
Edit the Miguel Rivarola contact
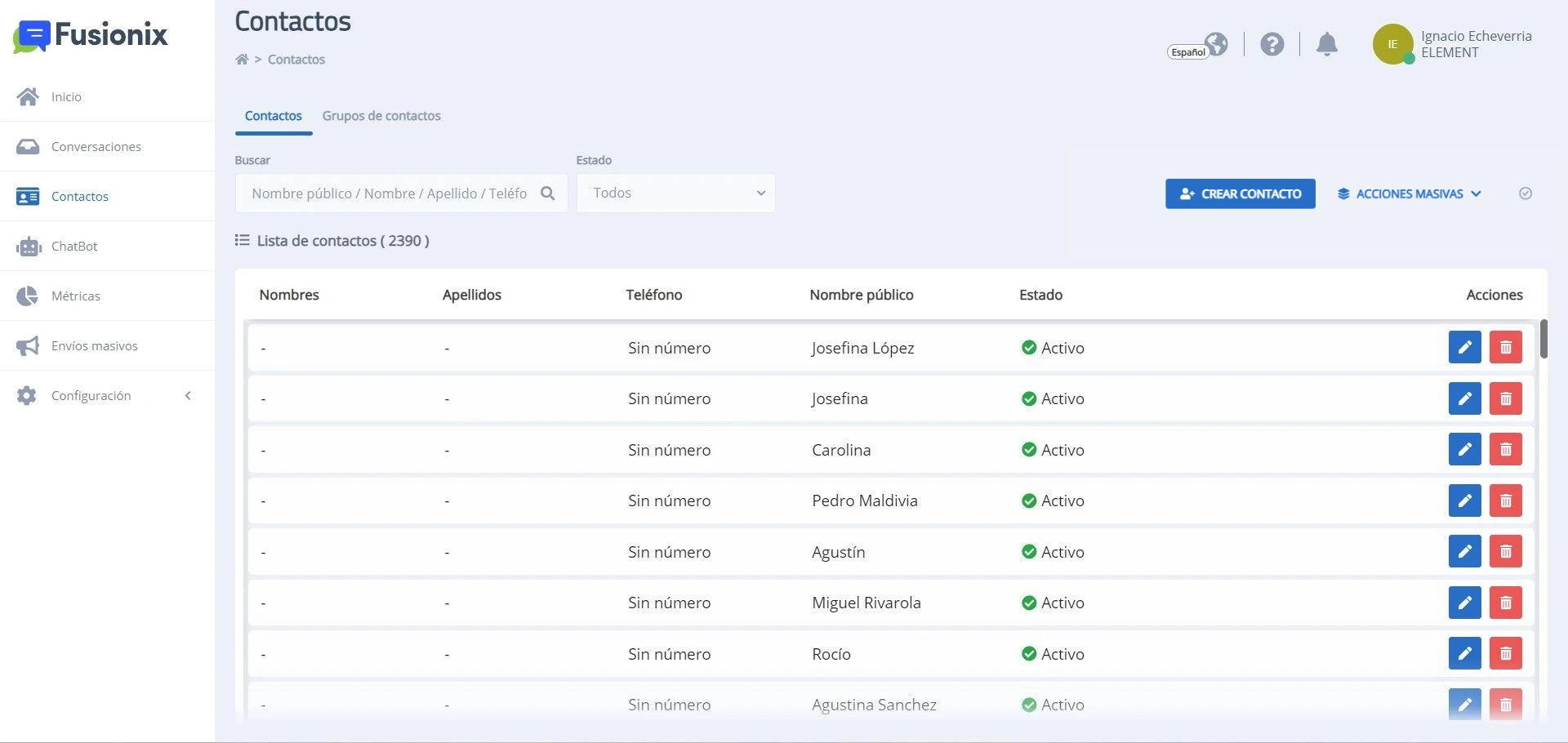click(x=1464, y=603)
